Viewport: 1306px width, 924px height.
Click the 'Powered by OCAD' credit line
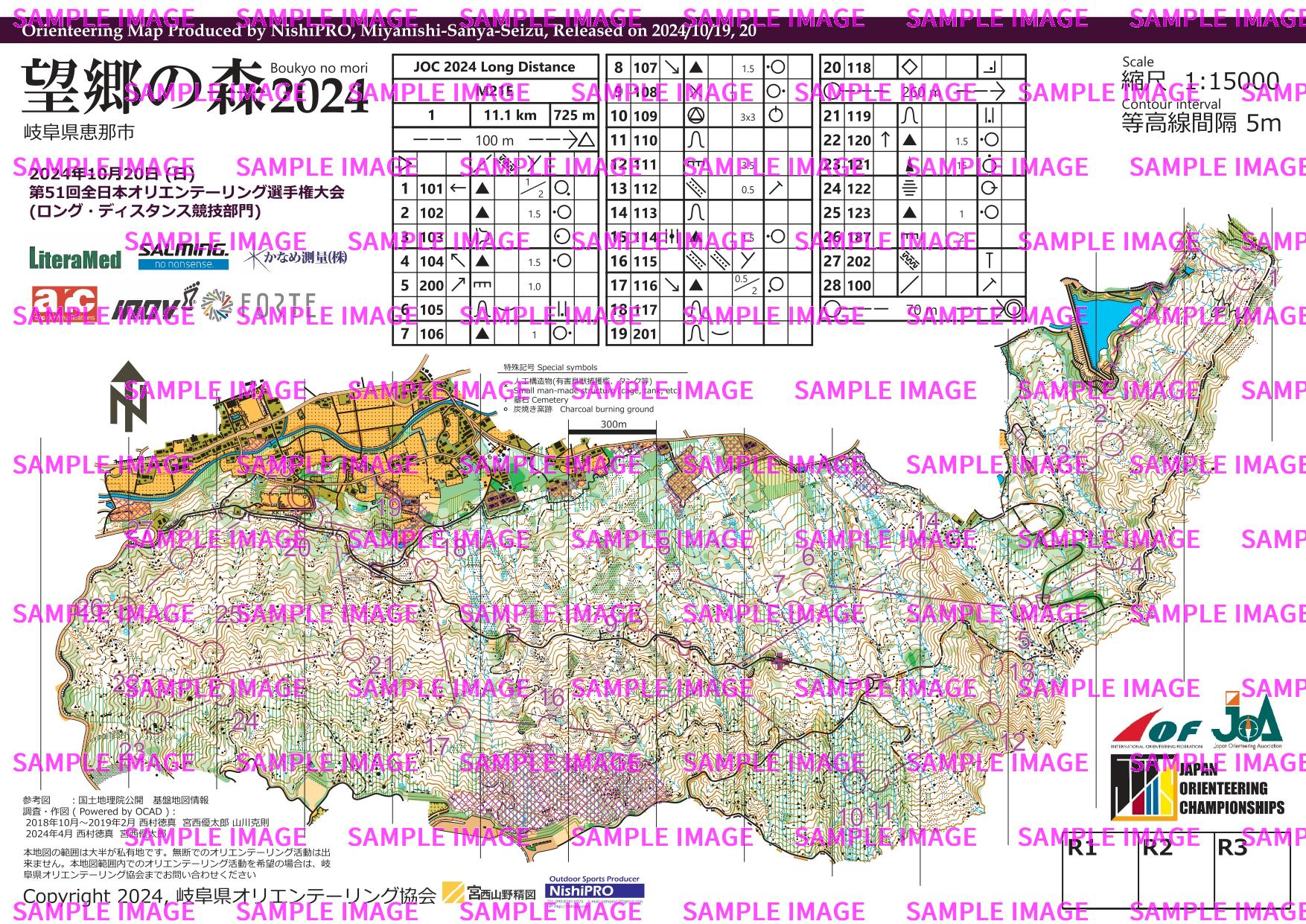coord(98,812)
